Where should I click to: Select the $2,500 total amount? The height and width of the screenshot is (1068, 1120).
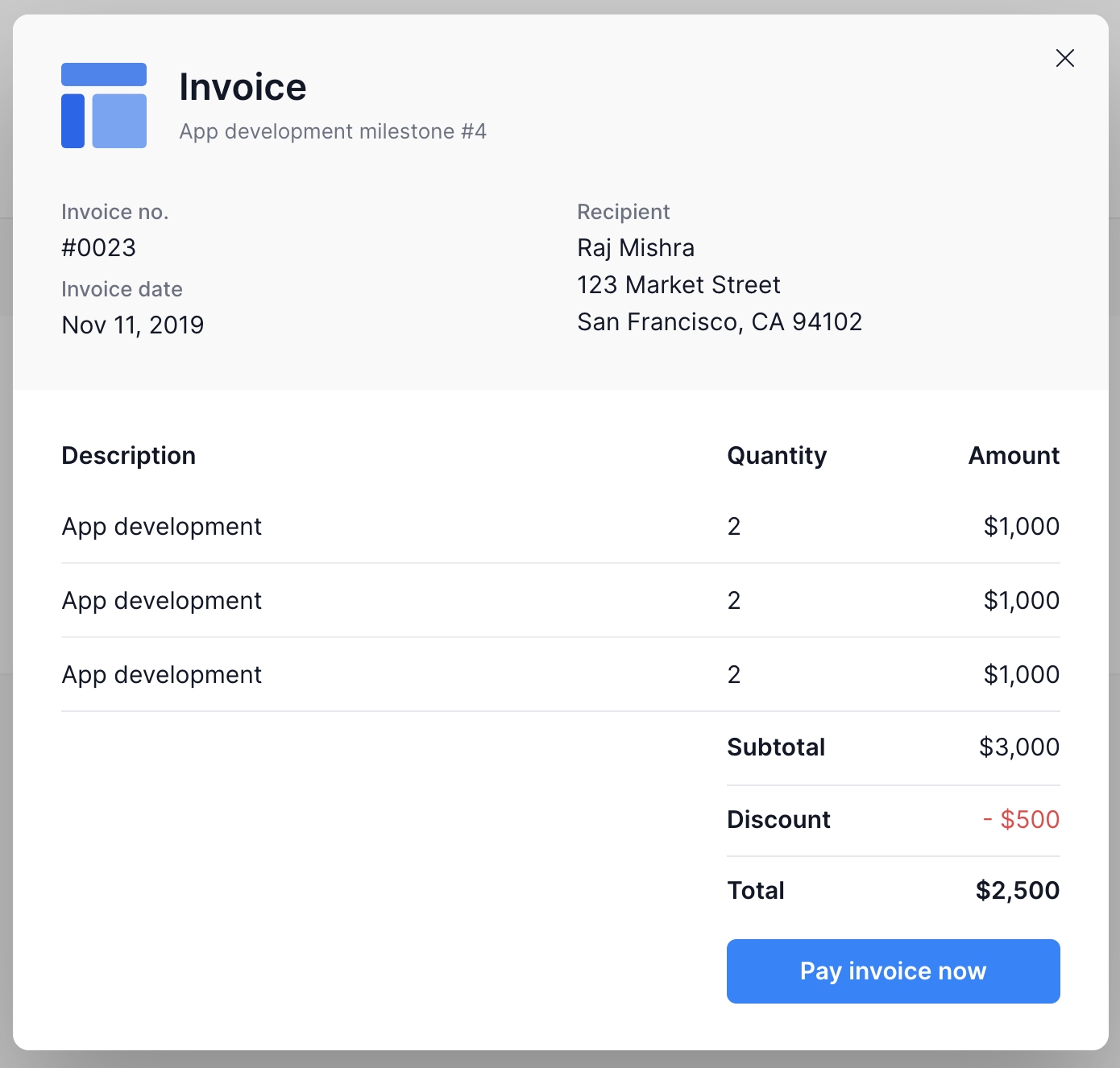(x=1017, y=890)
